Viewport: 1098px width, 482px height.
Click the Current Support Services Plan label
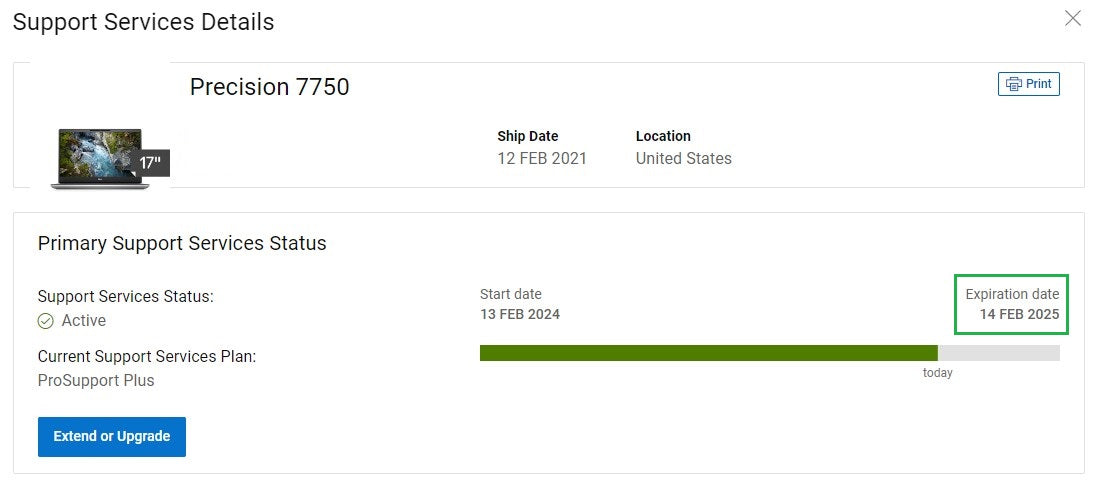tap(147, 356)
